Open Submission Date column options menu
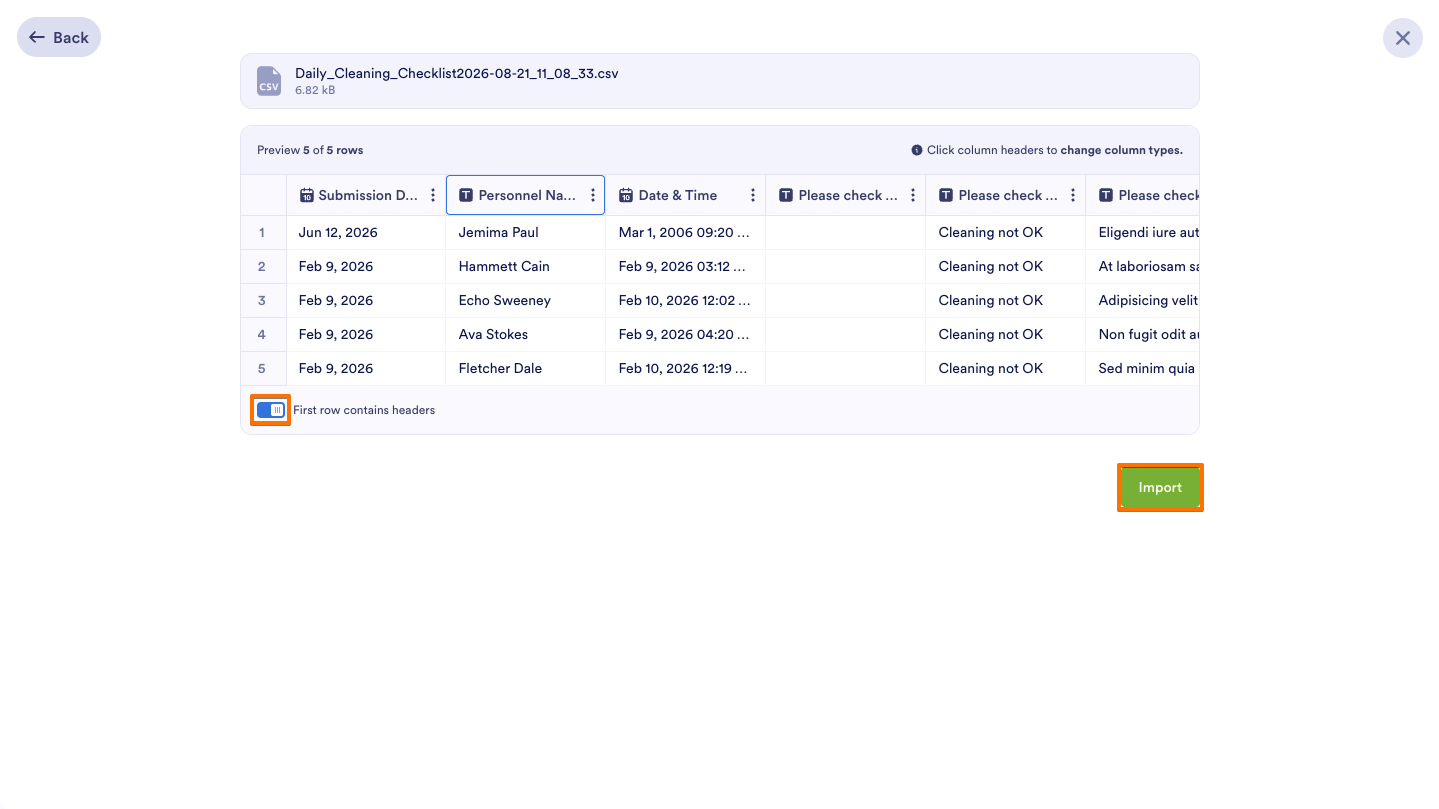This screenshot has width=1439, height=809. point(433,195)
